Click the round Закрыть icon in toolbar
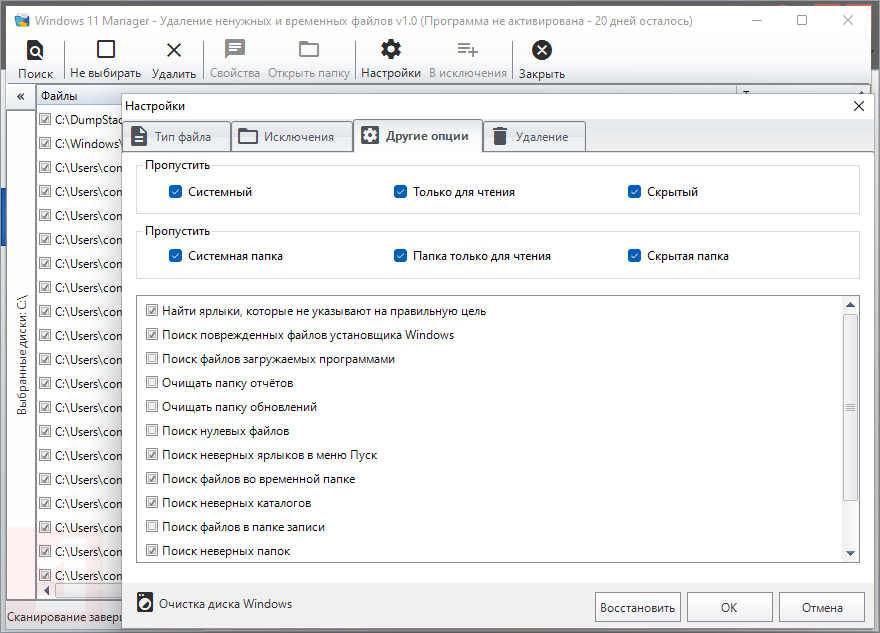Image resolution: width=880 pixels, height=633 pixels. (541, 50)
